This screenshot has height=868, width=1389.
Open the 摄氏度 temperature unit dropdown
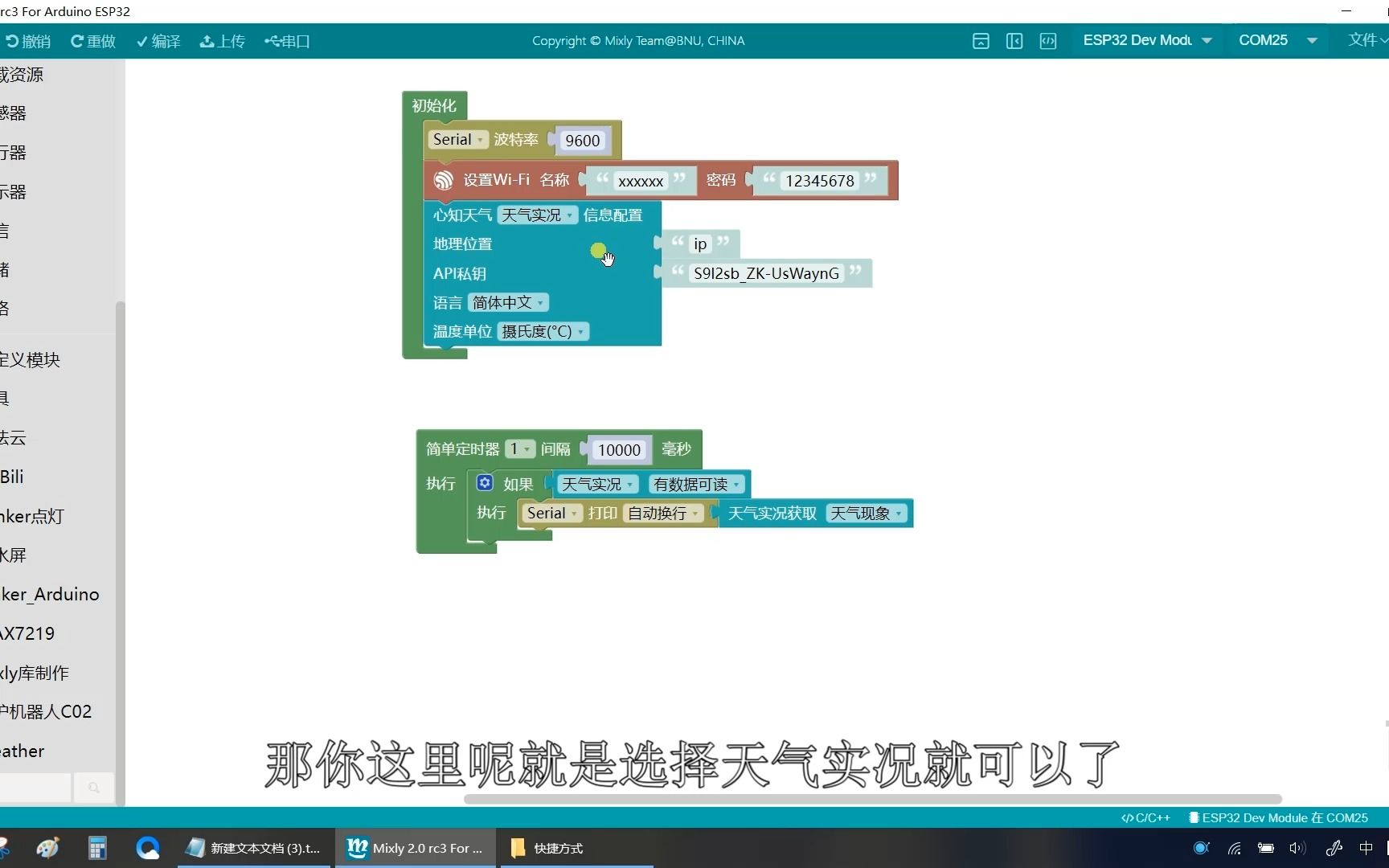[x=543, y=331]
